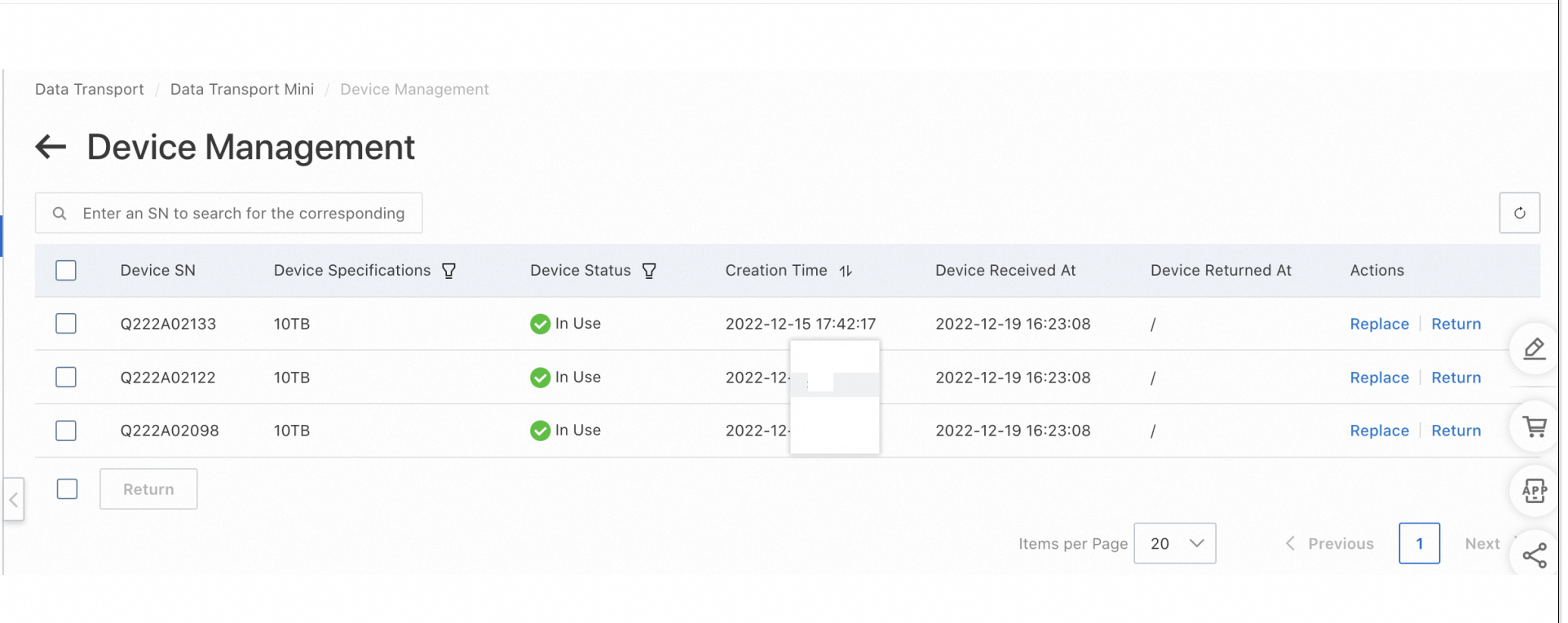The image size is (1568, 623).
Task: Click Replace for device Q222A02133
Action: pyautogui.click(x=1380, y=324)
